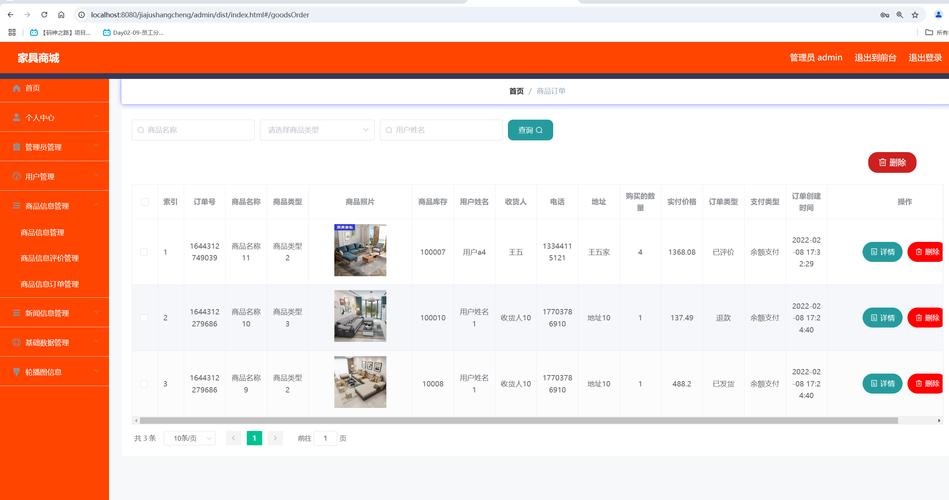The height and width of the screenshot is (500, 949).
Task: Click the home icon in the sidebar
Action: coord(16,88)
